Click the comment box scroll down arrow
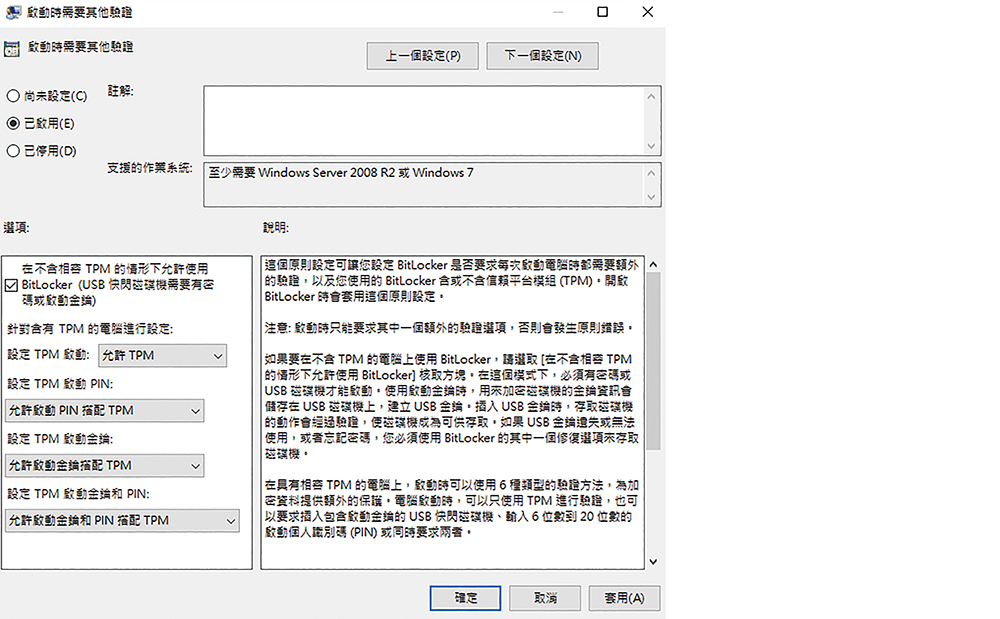Image resolution: width=1000 pixels, height=619 pixels. pyautogui.click(x=651, y=146)
